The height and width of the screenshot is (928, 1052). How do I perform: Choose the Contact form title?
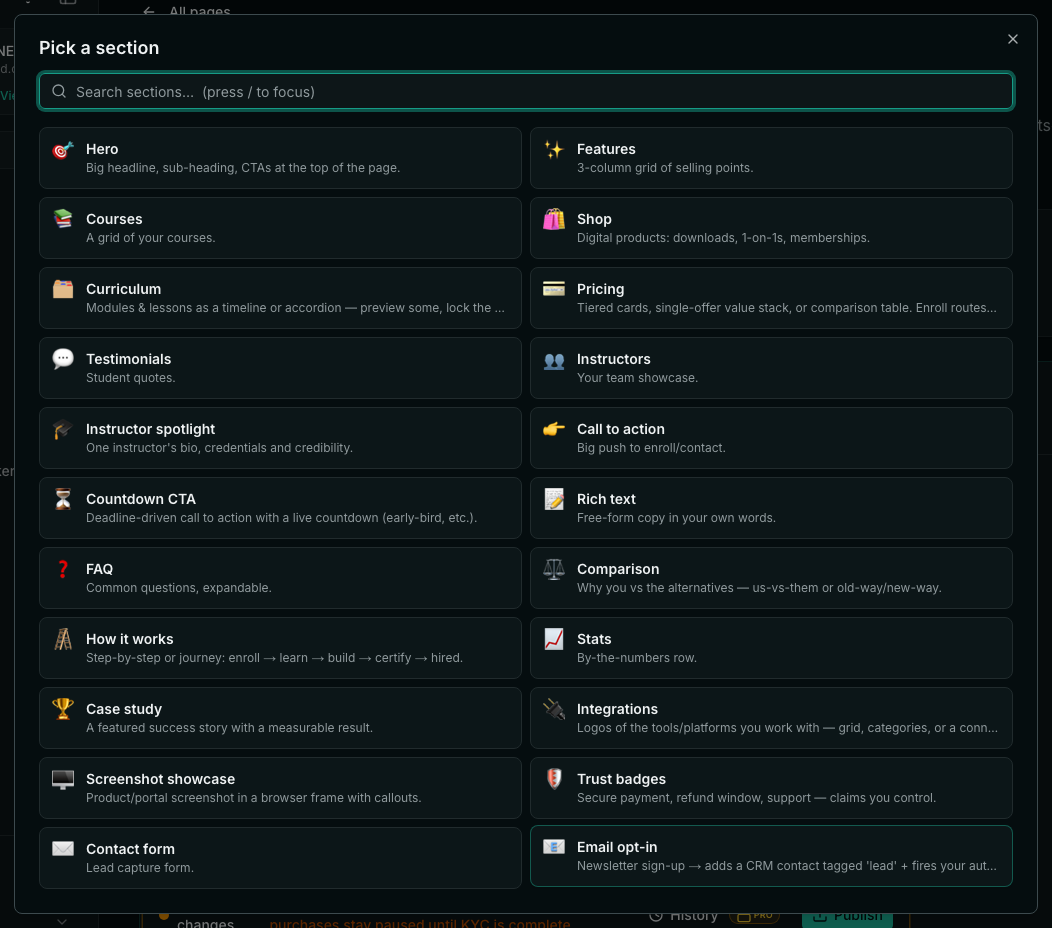click(x=130, y=849)
